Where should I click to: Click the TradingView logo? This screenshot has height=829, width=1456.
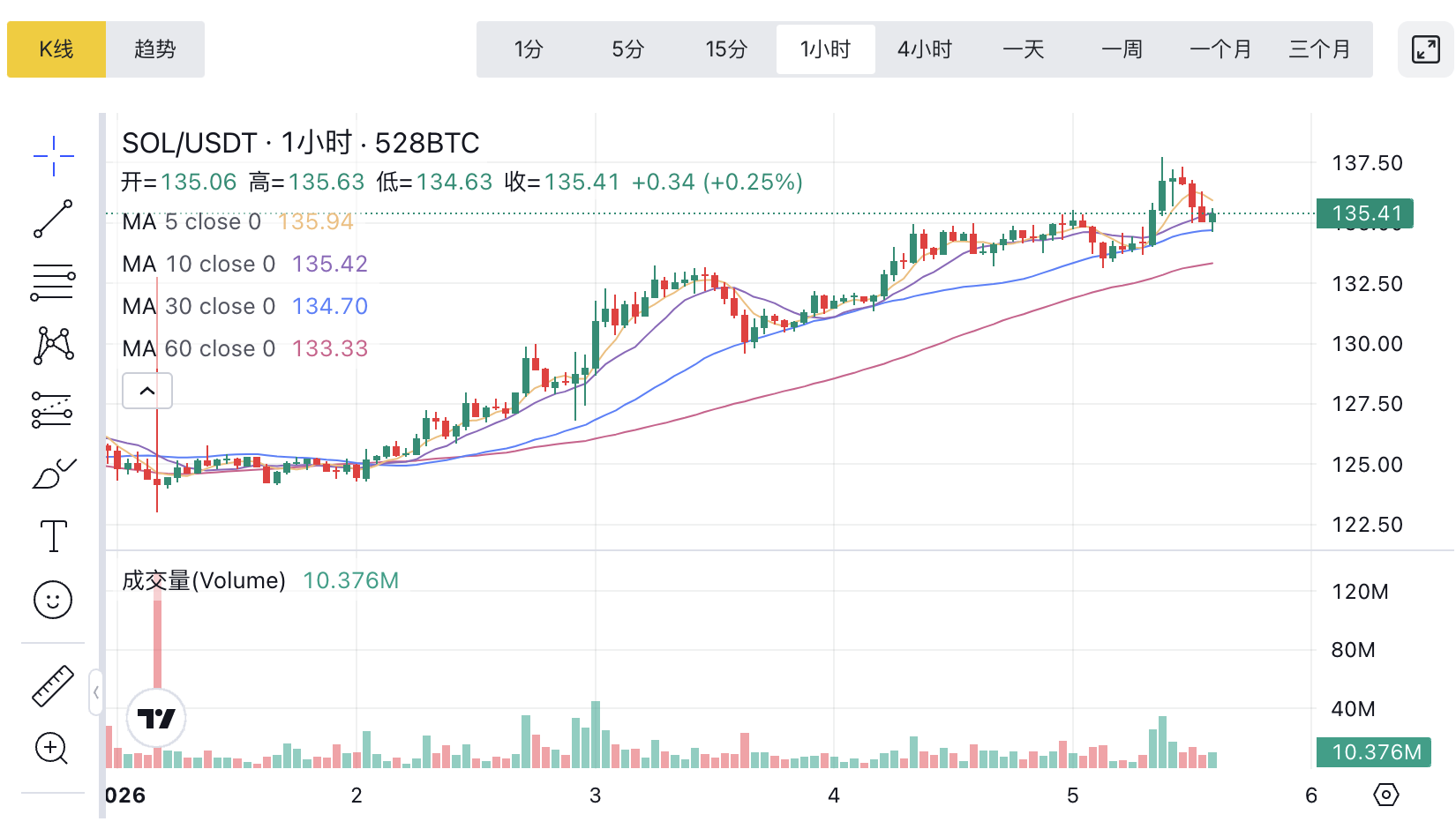pos(156,719)
